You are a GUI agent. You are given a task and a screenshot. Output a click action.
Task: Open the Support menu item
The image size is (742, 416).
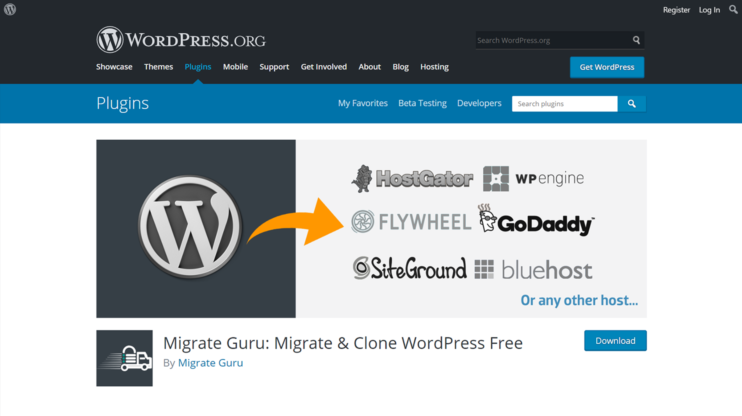[274, 67]
